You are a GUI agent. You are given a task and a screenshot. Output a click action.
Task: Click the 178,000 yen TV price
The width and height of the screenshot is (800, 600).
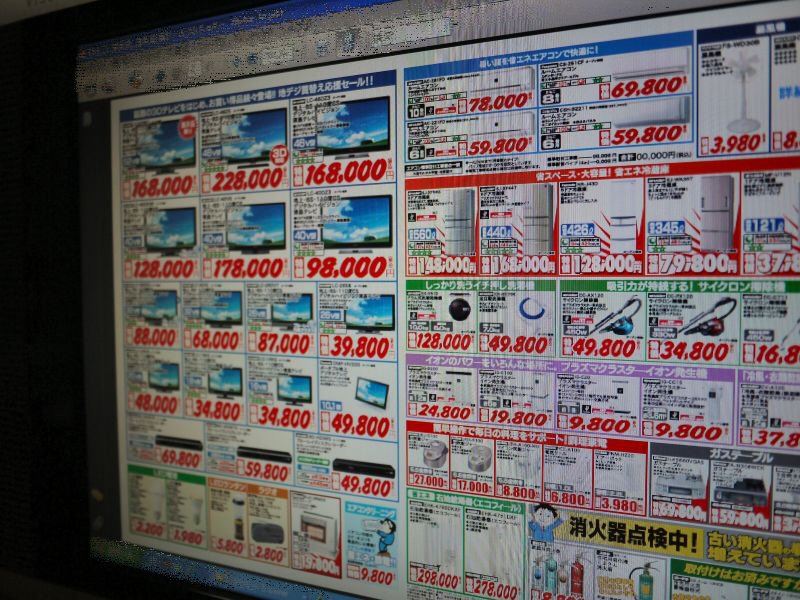click(x=247, y=268)
